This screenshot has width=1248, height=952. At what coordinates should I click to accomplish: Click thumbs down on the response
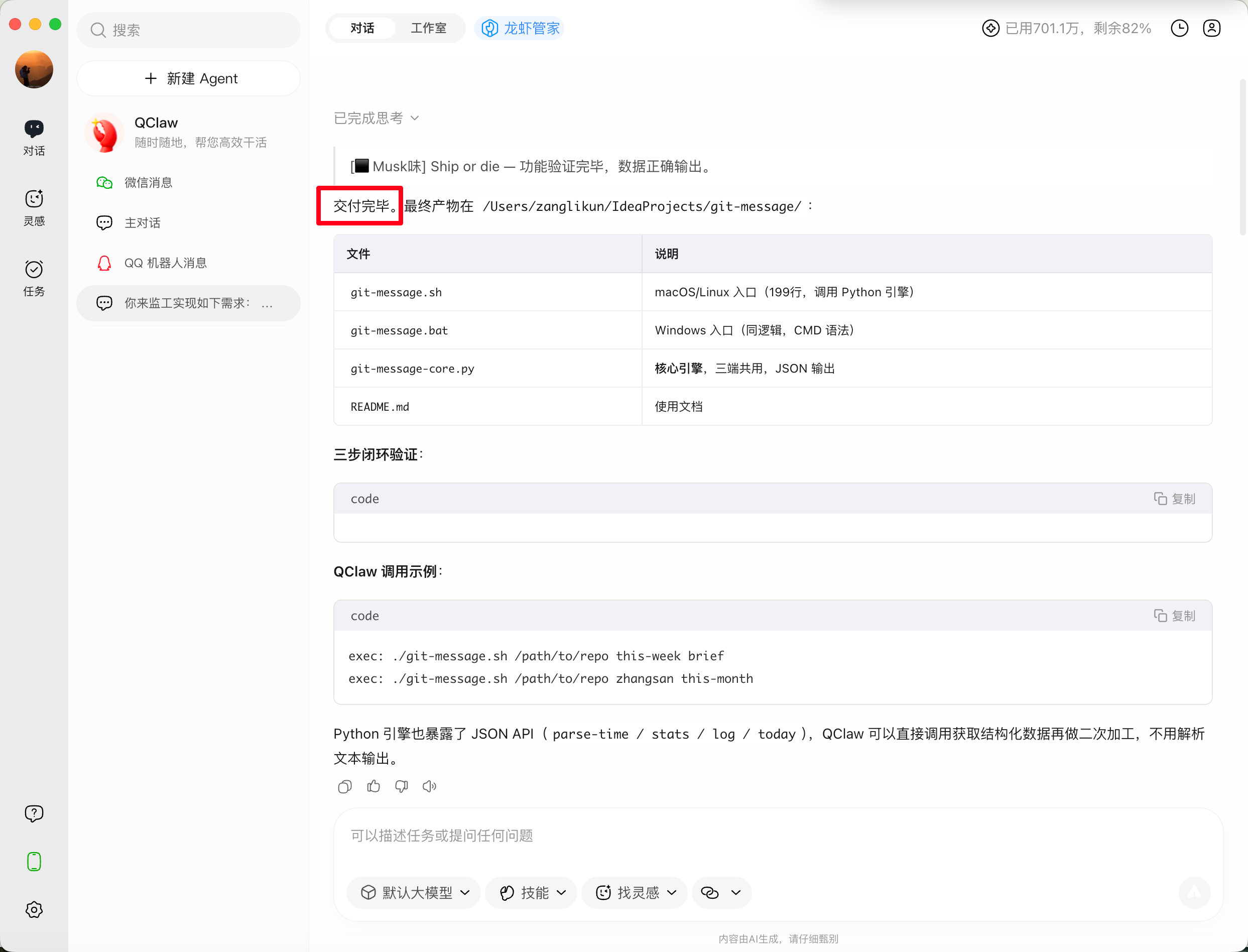click(401, 786)
